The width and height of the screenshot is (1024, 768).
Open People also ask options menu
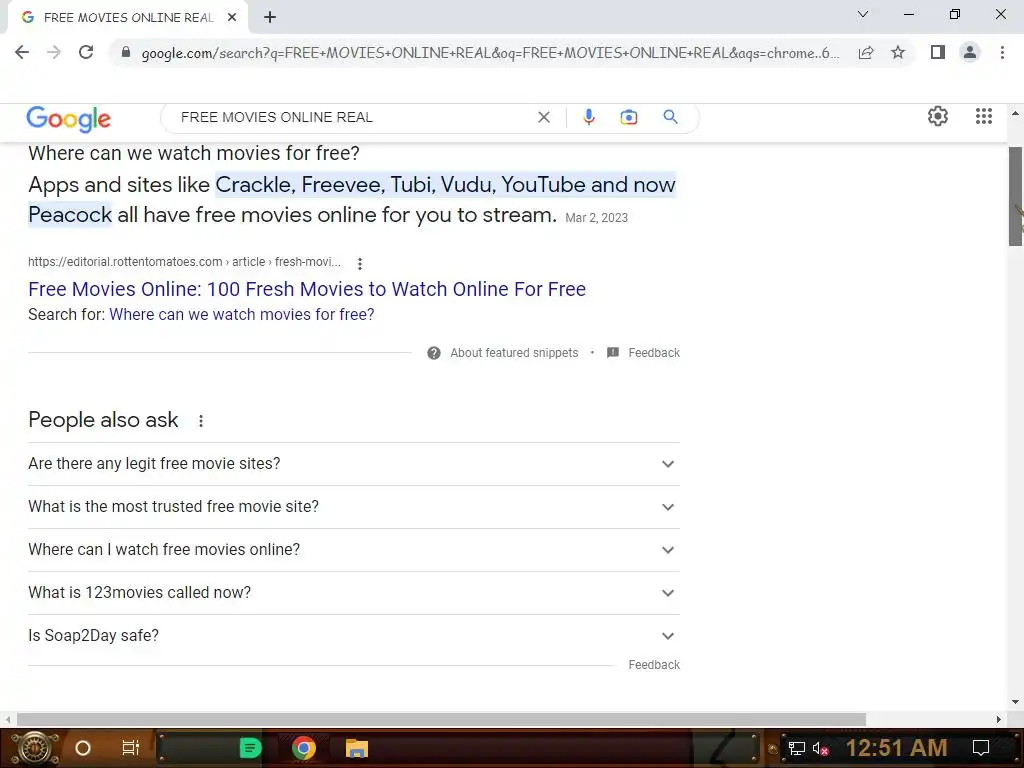[x=201, y=421]
